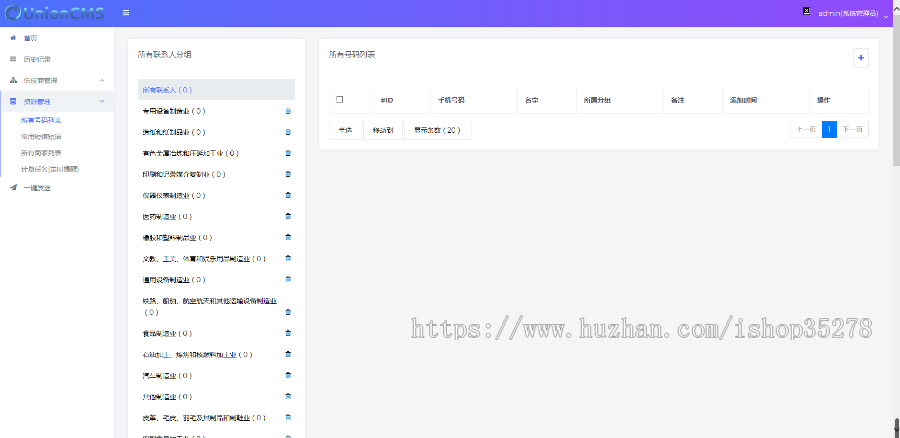The width and height of the screenshot is (900, 438).
Task: Go to 首页 in the sidebar
Action: pos(30,38)
